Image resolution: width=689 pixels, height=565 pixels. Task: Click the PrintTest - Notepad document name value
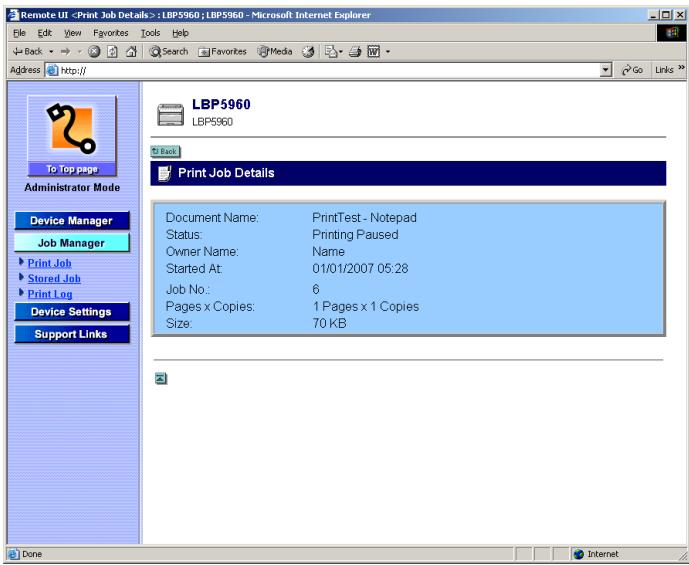(x=364, y=218)
